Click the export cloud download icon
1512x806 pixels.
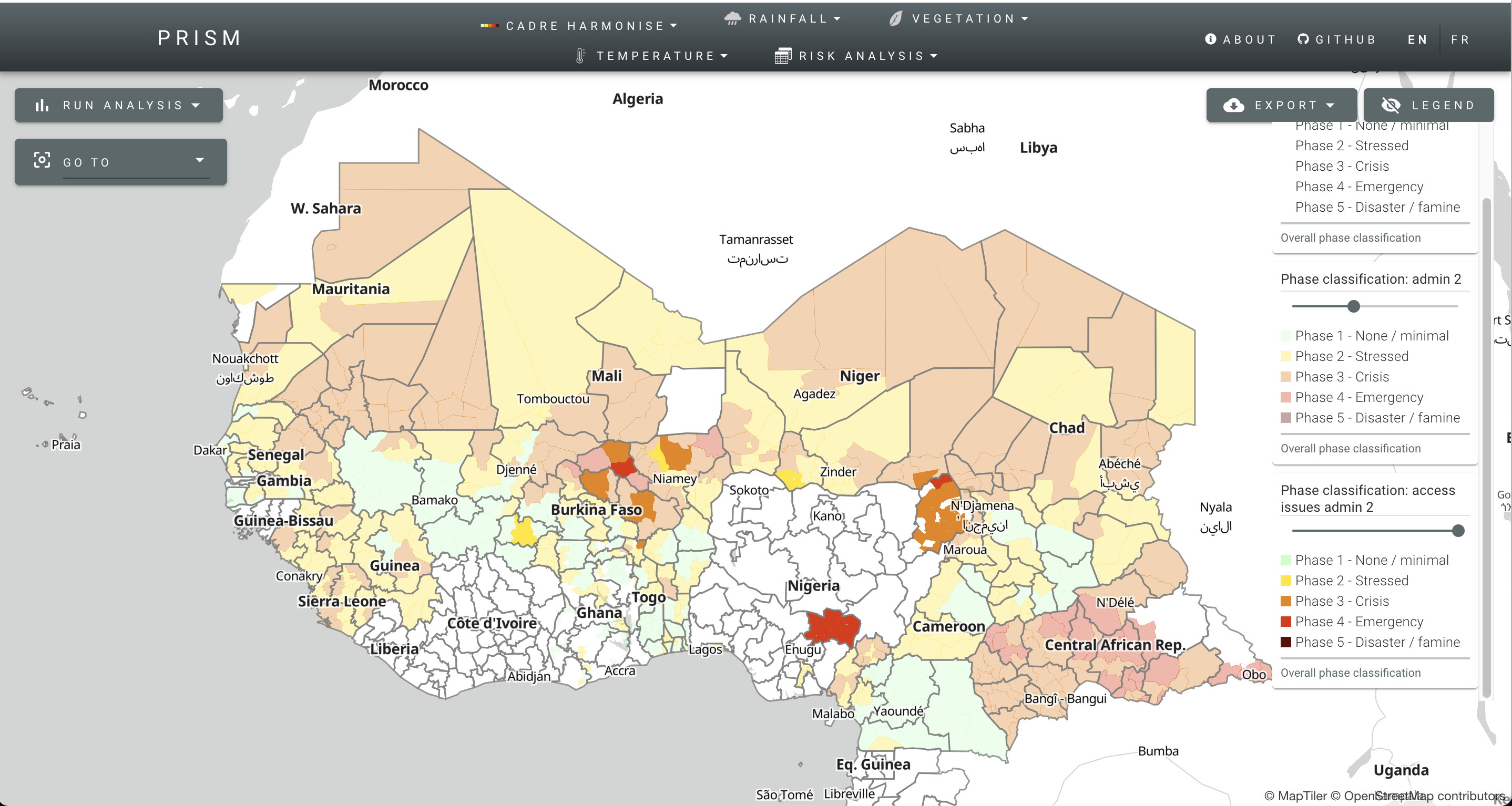tap(1234, 106)
